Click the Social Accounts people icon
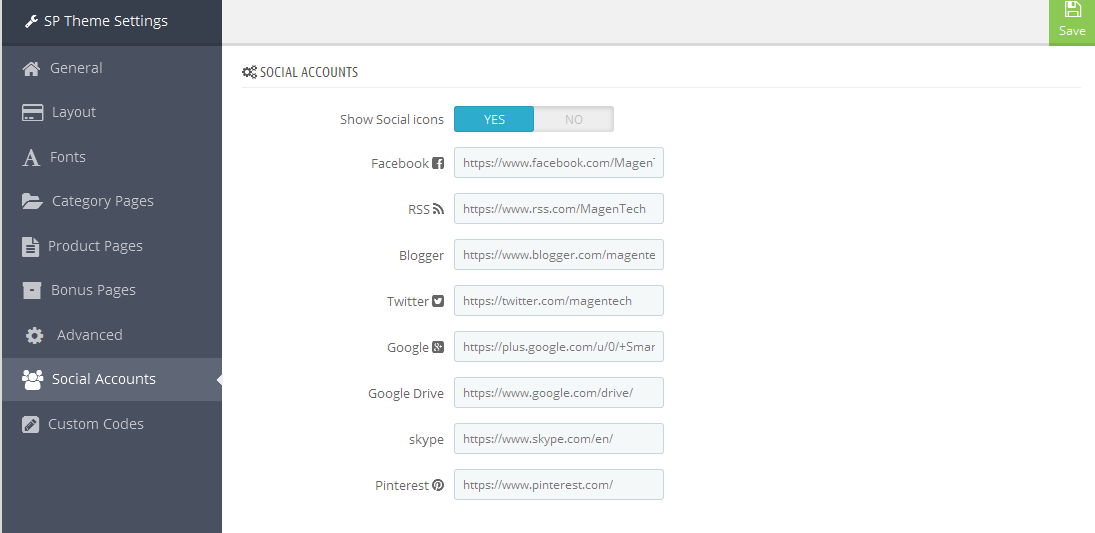The width and height of the screenshot is (1095, 533). (32, 379)
